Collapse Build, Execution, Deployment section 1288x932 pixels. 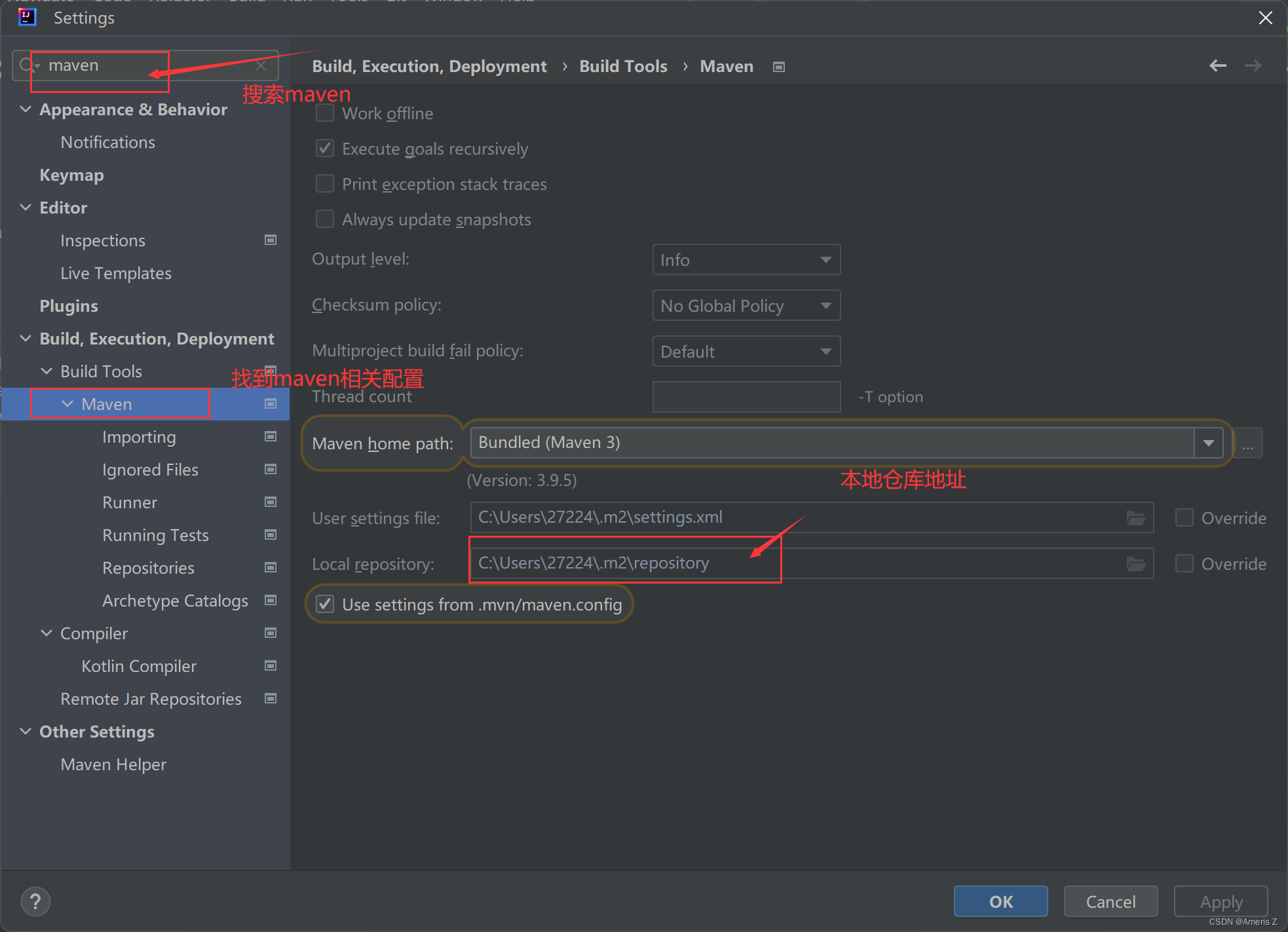(x=26, y=338)
